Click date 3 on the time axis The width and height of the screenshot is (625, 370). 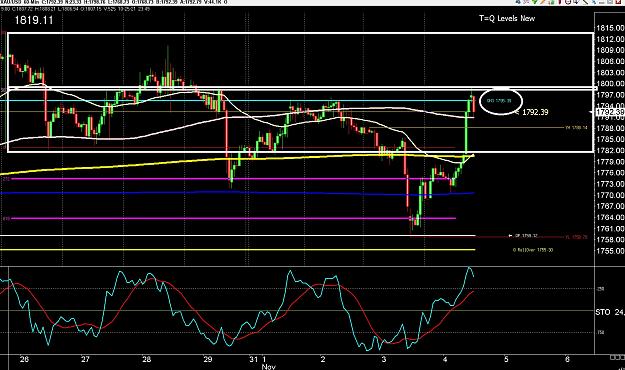(x=384, y=359)
